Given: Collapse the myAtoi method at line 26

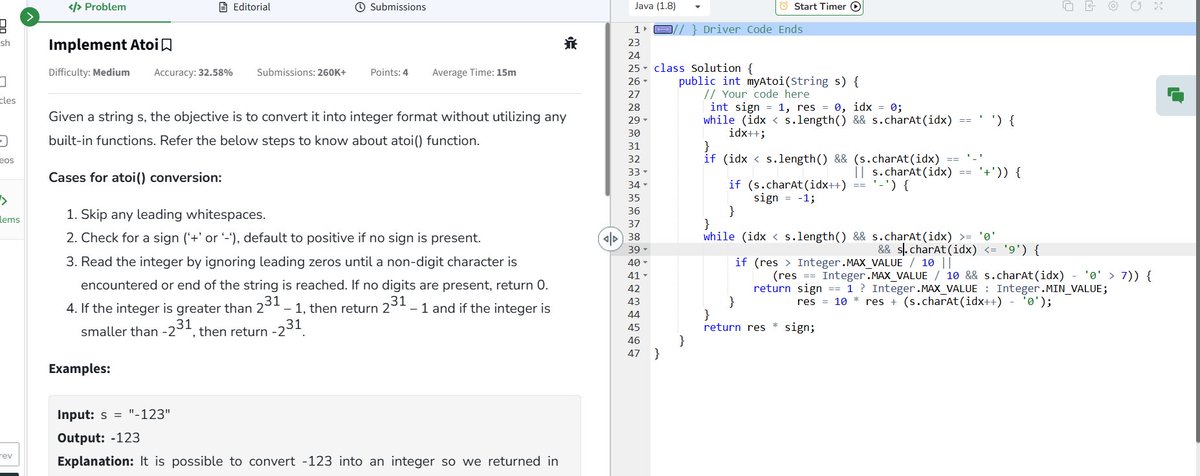Looking at the screenshot, I should click(x=645, y=81).
